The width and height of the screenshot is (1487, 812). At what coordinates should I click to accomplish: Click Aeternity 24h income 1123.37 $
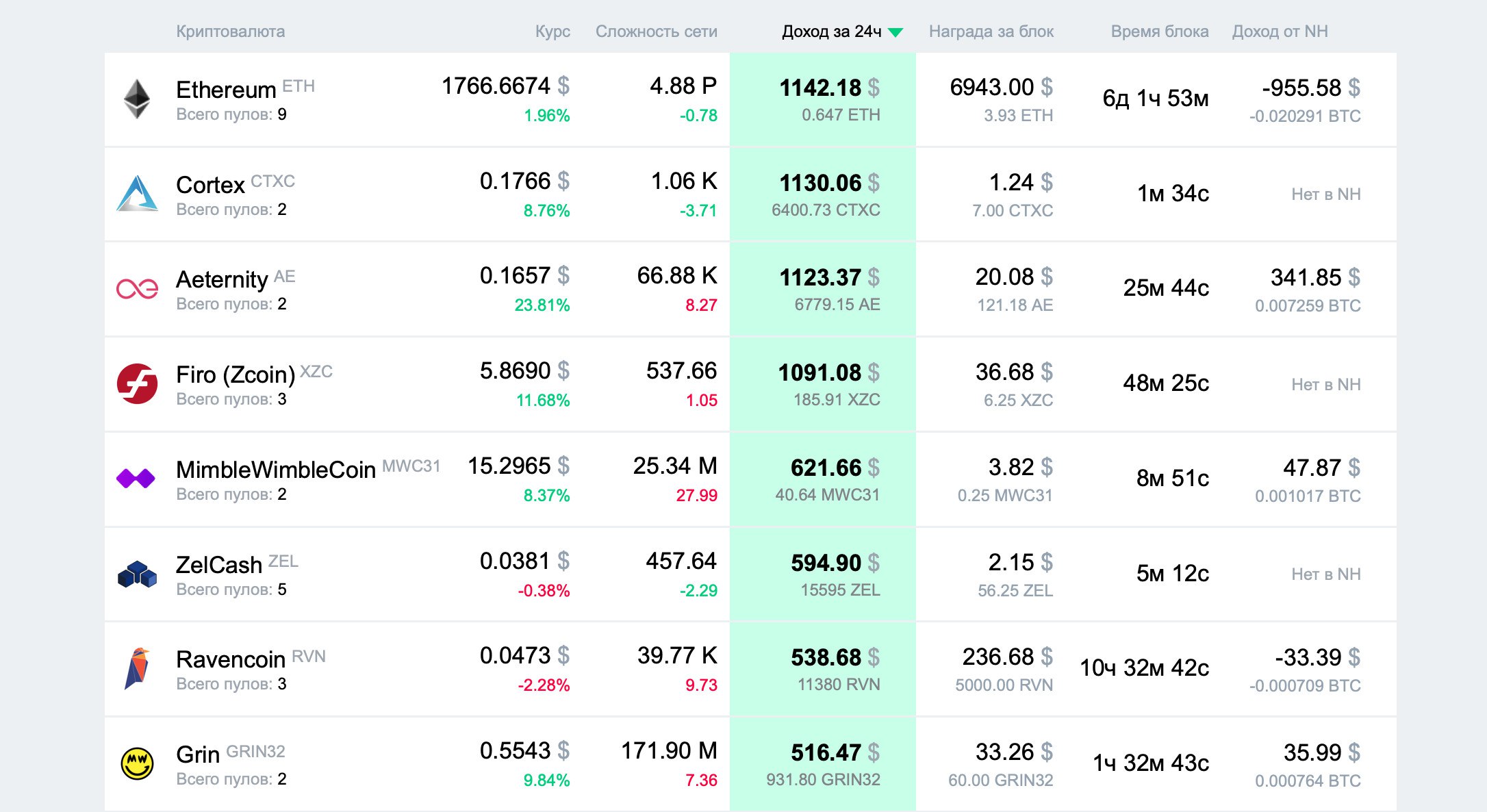829,277
